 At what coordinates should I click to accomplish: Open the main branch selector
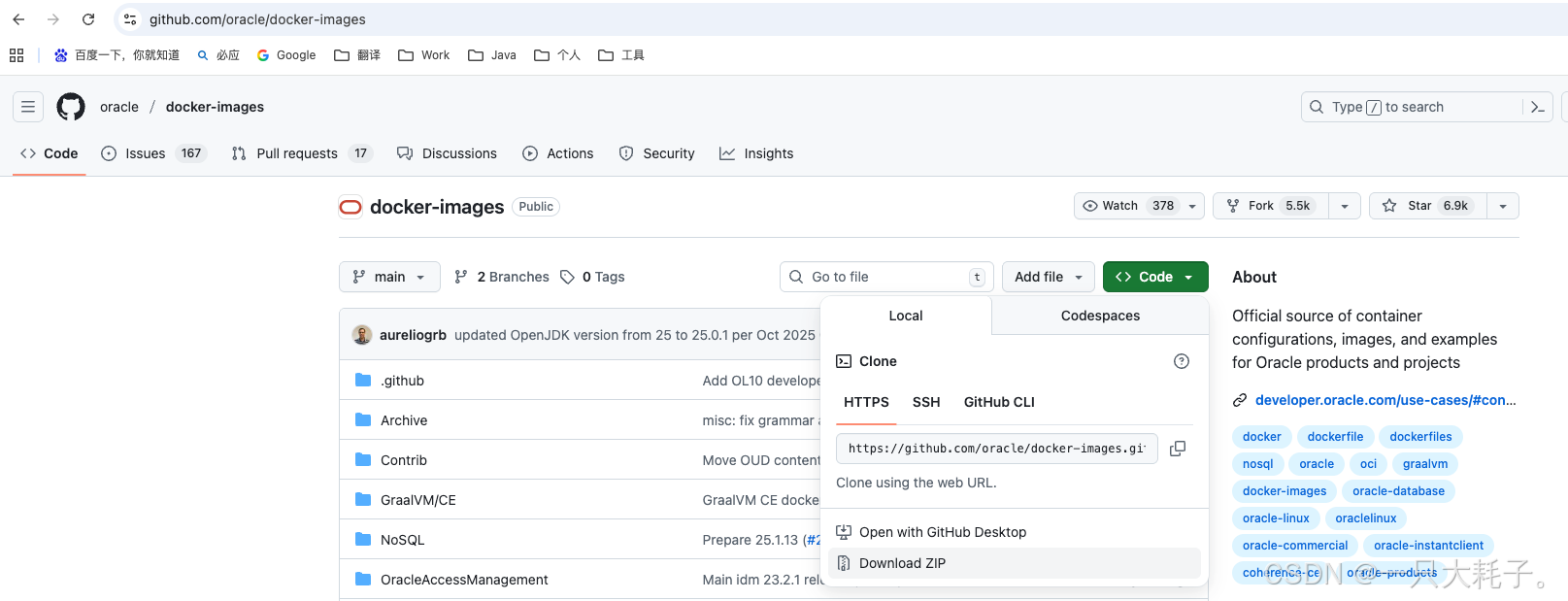389,277
